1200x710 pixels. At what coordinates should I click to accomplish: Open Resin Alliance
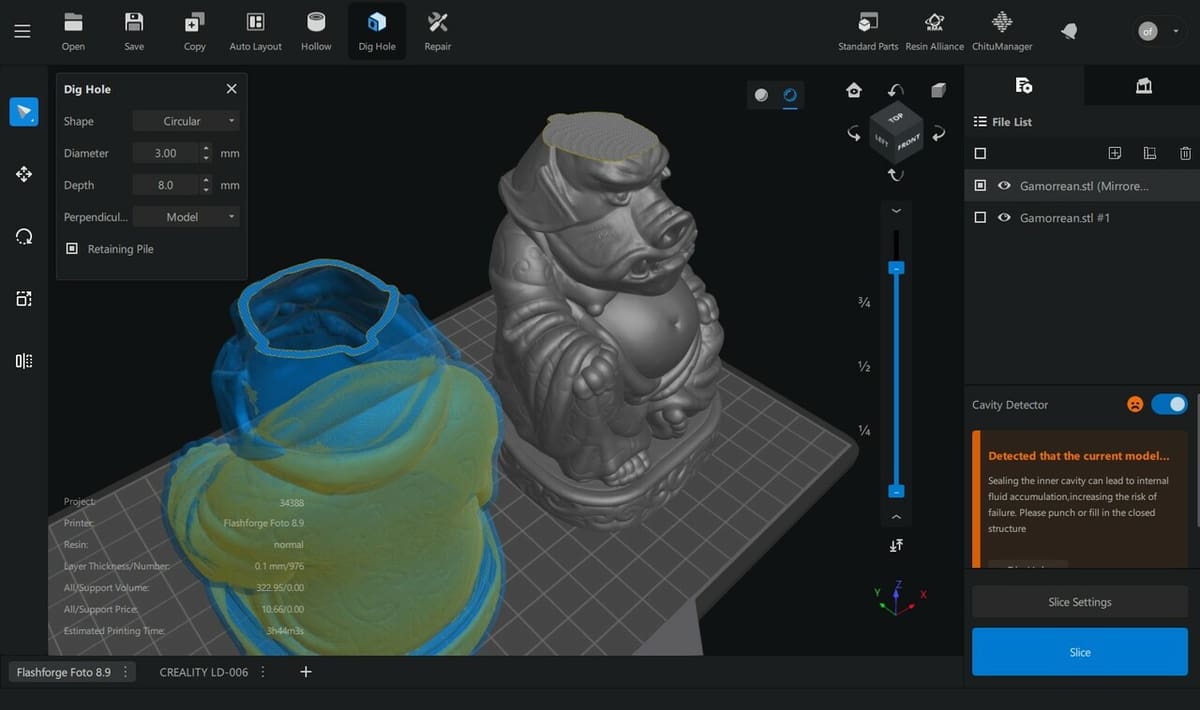(x=934, y=31)
